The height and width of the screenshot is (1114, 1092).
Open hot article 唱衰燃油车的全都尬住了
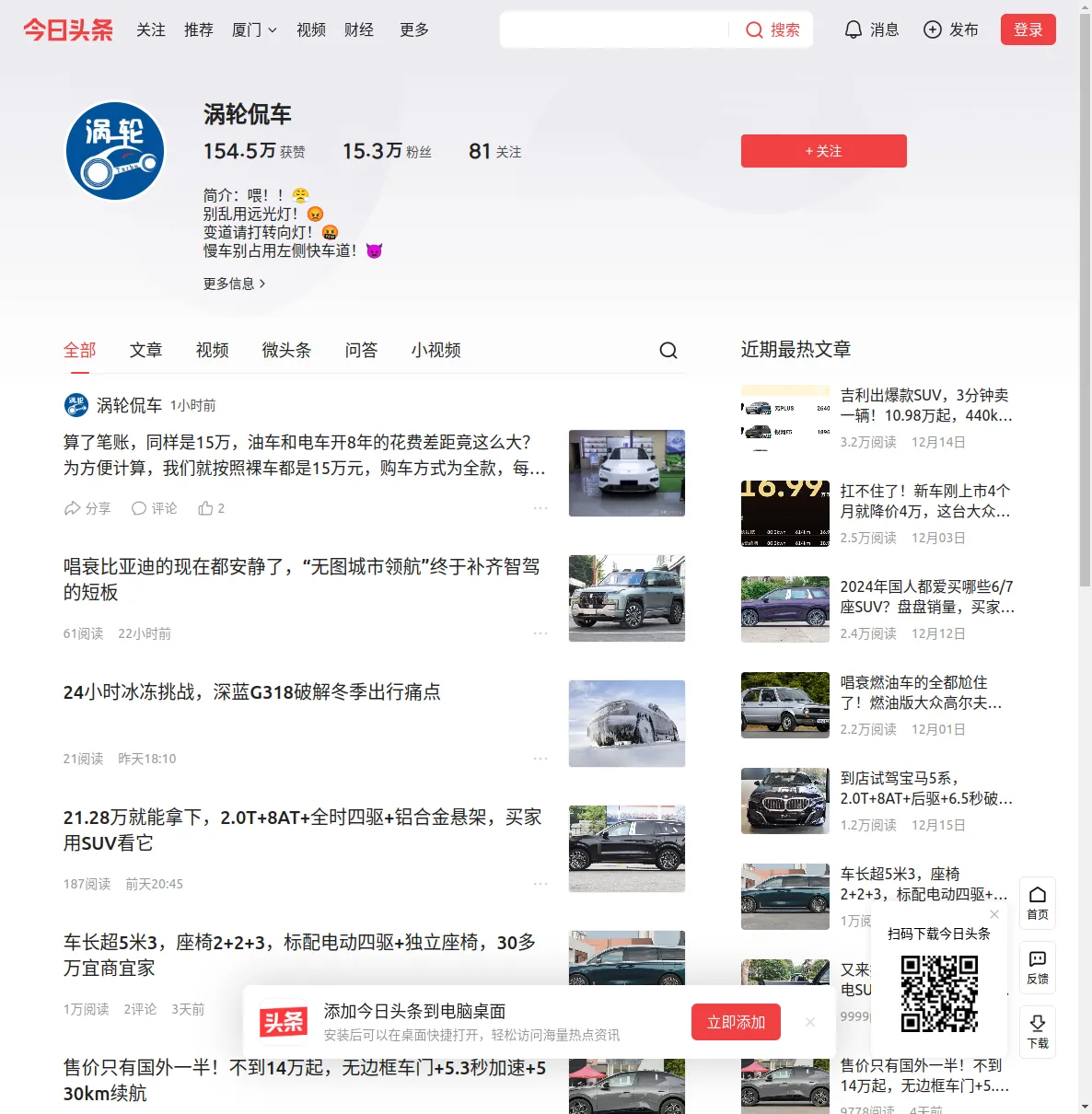(x=922, y=692)
